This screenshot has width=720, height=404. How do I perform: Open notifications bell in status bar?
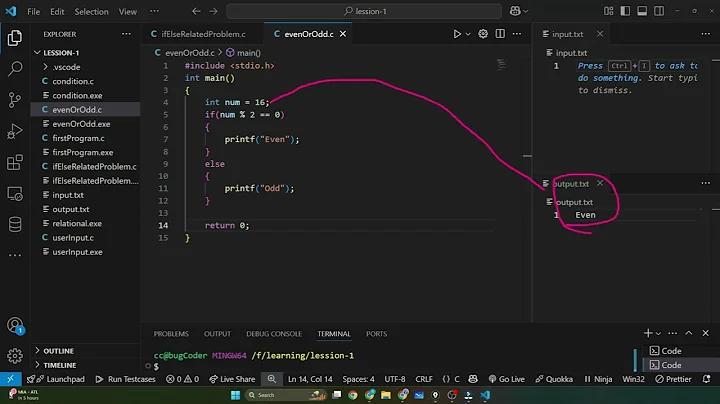point(706,379)
